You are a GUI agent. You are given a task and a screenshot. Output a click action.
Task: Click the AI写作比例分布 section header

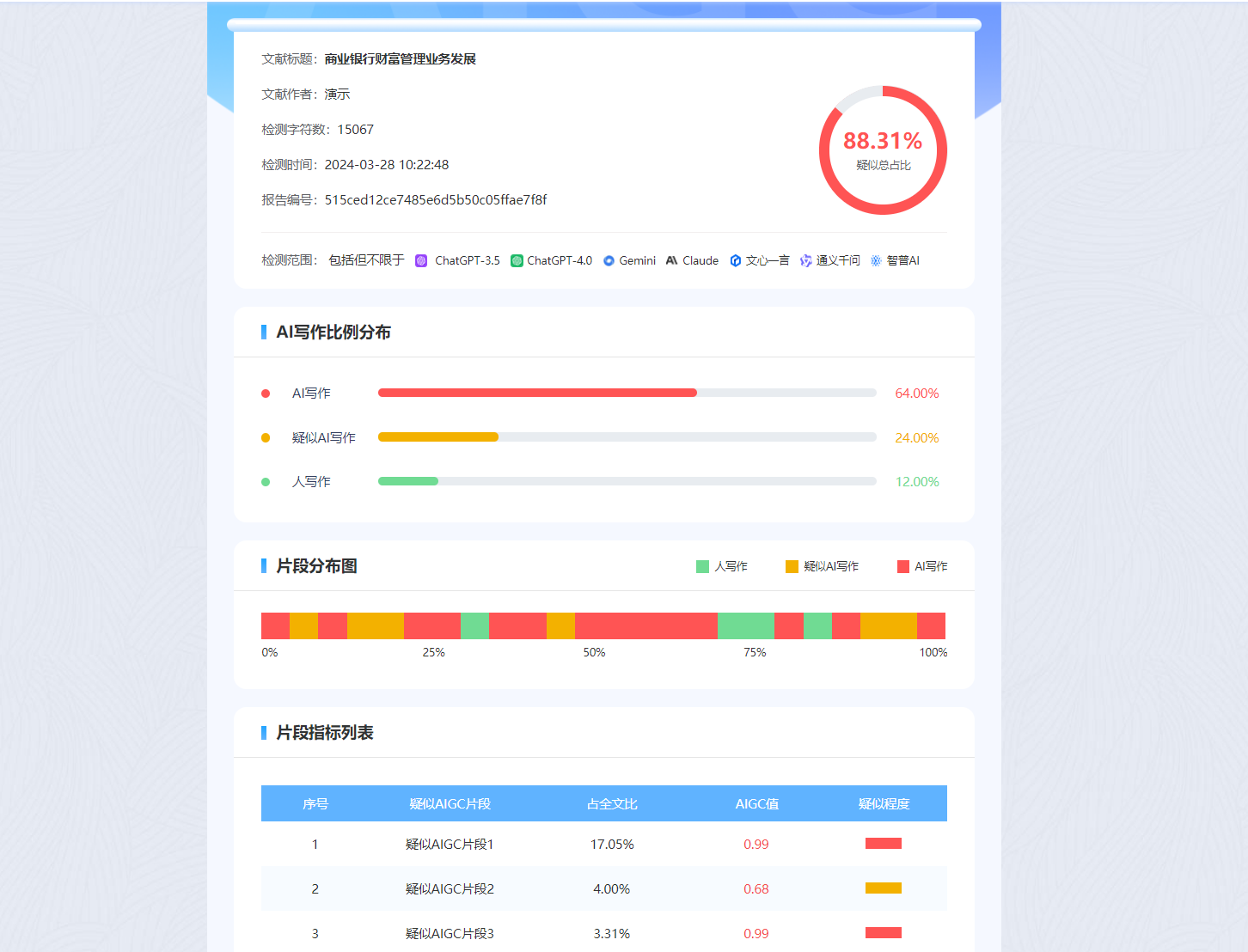point(332,333)
